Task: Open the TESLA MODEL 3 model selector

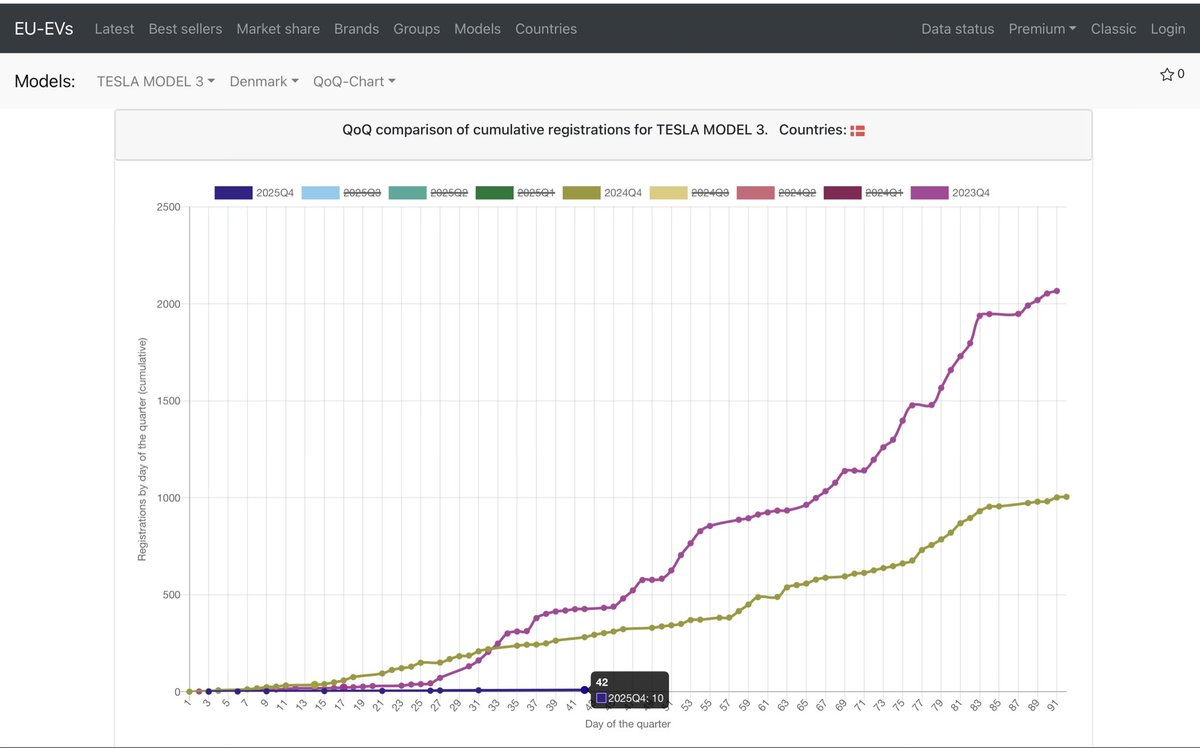Action: click(x=155, y=81)
